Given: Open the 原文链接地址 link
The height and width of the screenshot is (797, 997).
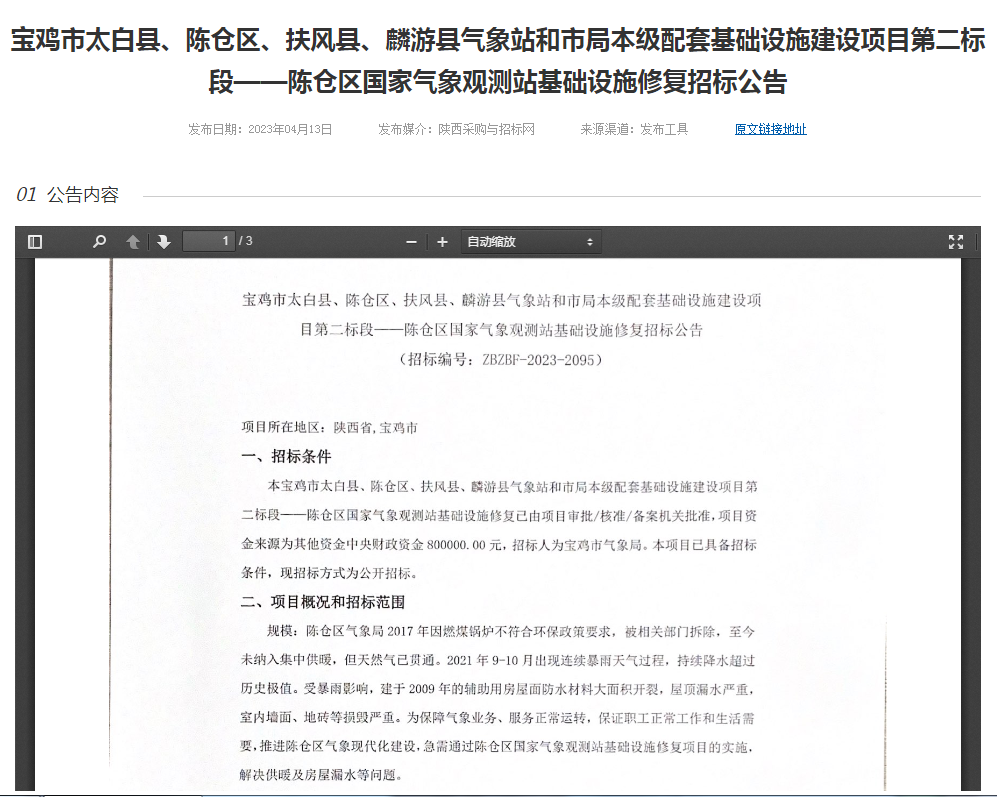Looking at the screenshot, I should 771,129.
